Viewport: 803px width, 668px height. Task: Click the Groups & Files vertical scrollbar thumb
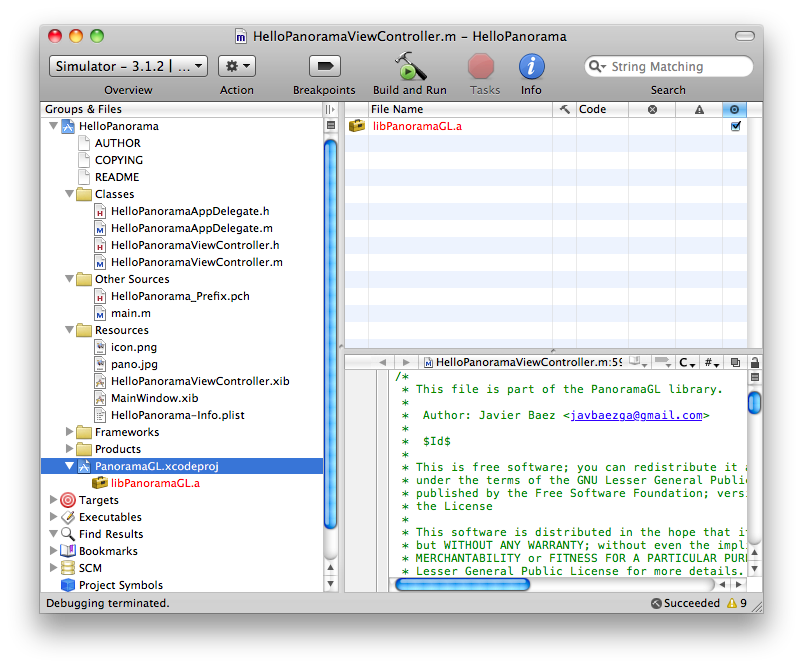pyautogui.click(x=331, y=334)
